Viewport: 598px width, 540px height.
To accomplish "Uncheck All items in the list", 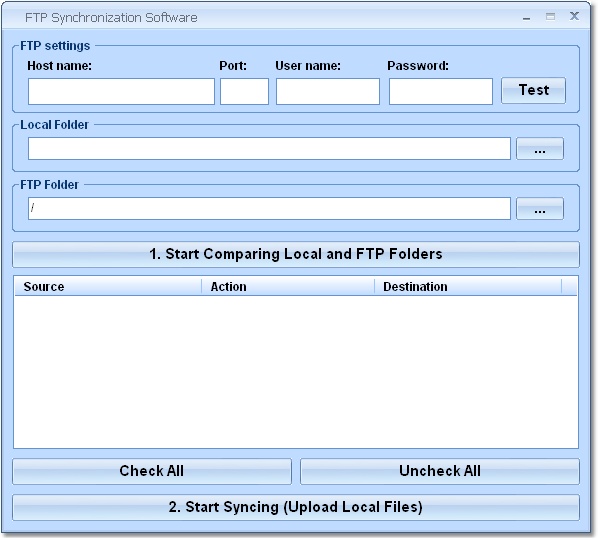I will pos(440,471).
